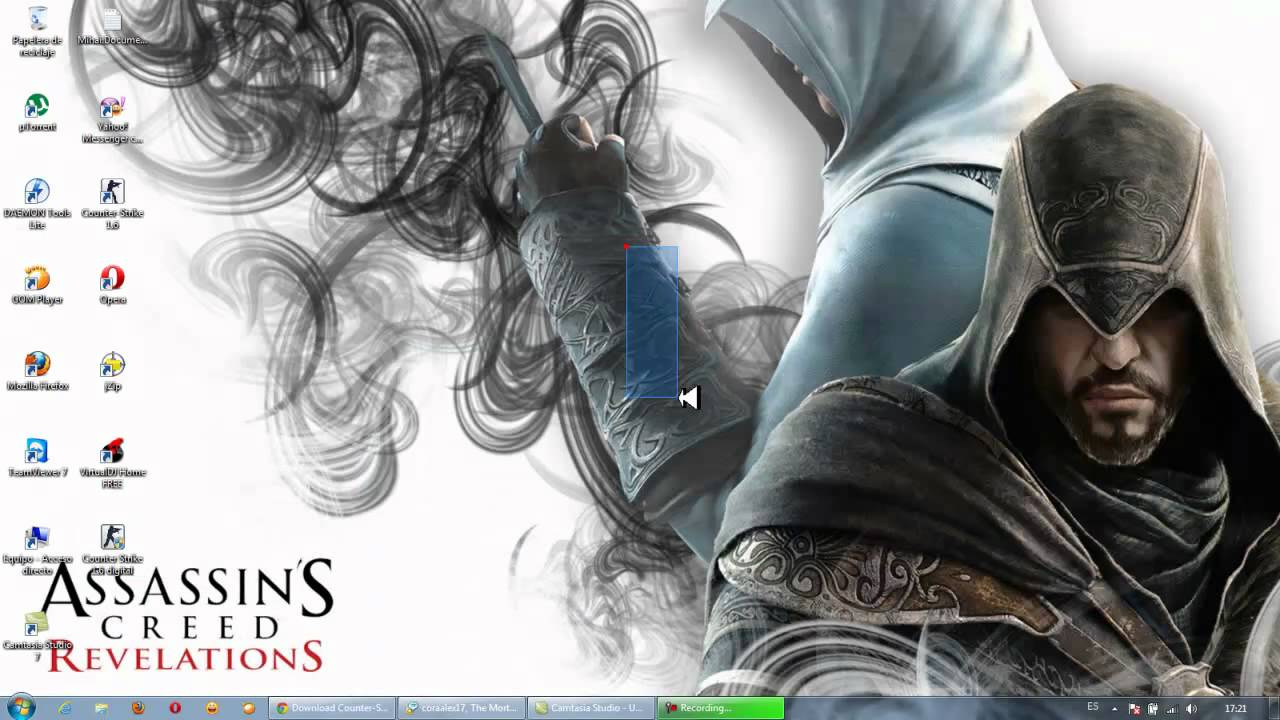
Task: Open the green Recording... taskbar button
Action: (720, 708)
